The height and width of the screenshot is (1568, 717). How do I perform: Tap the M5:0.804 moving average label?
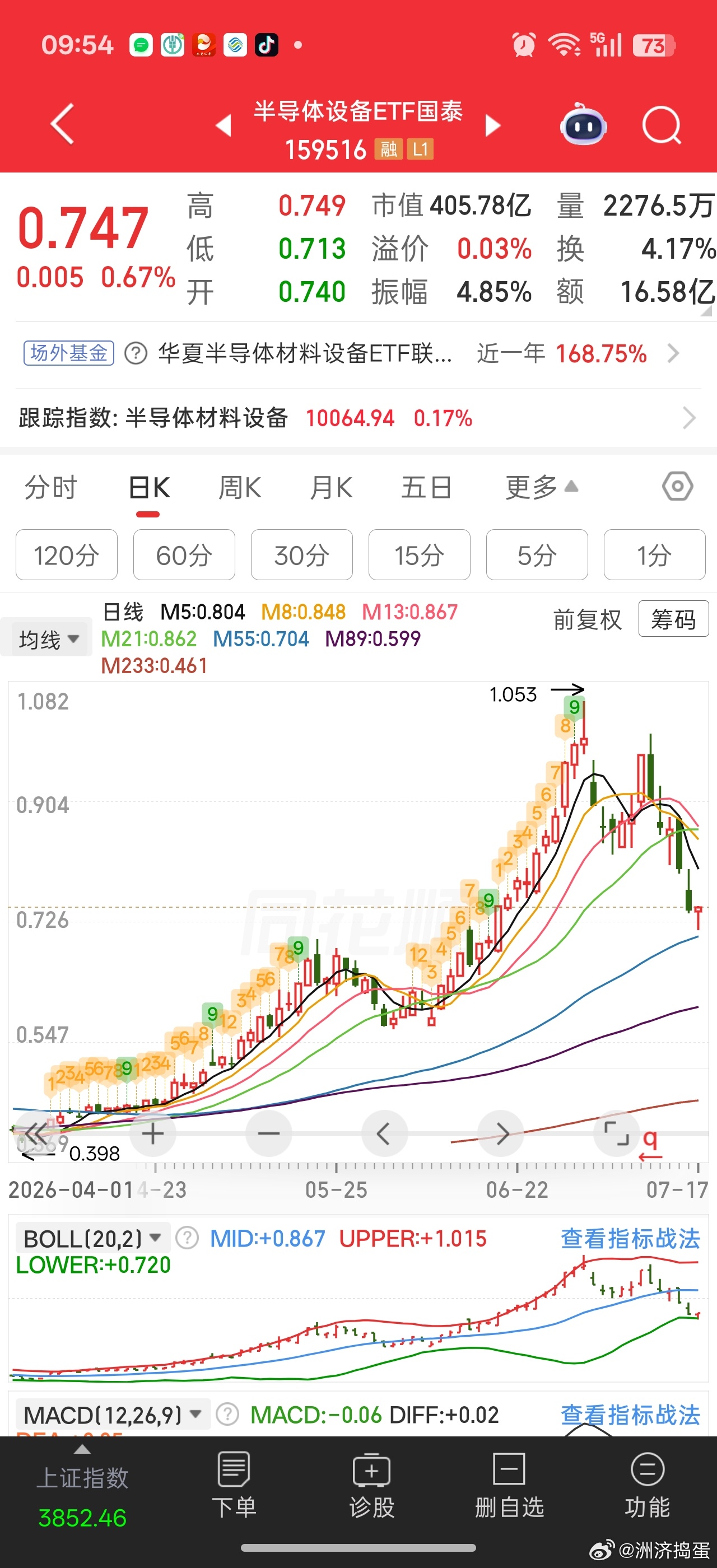(x=203, y=612)
